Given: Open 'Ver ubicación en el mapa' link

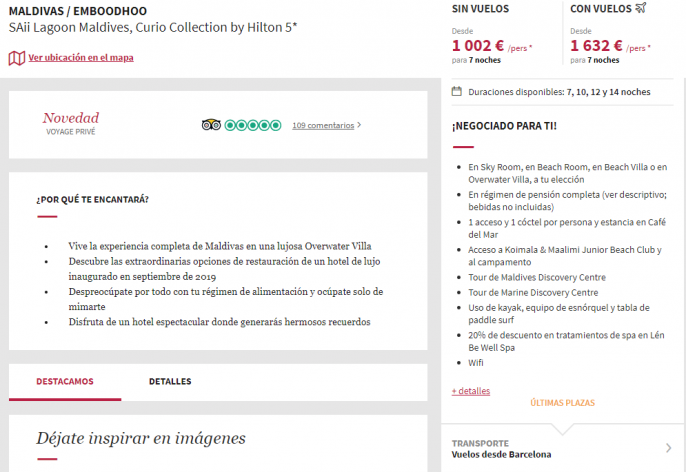Looking at the screenshot, I should click(x=81, y=58).
